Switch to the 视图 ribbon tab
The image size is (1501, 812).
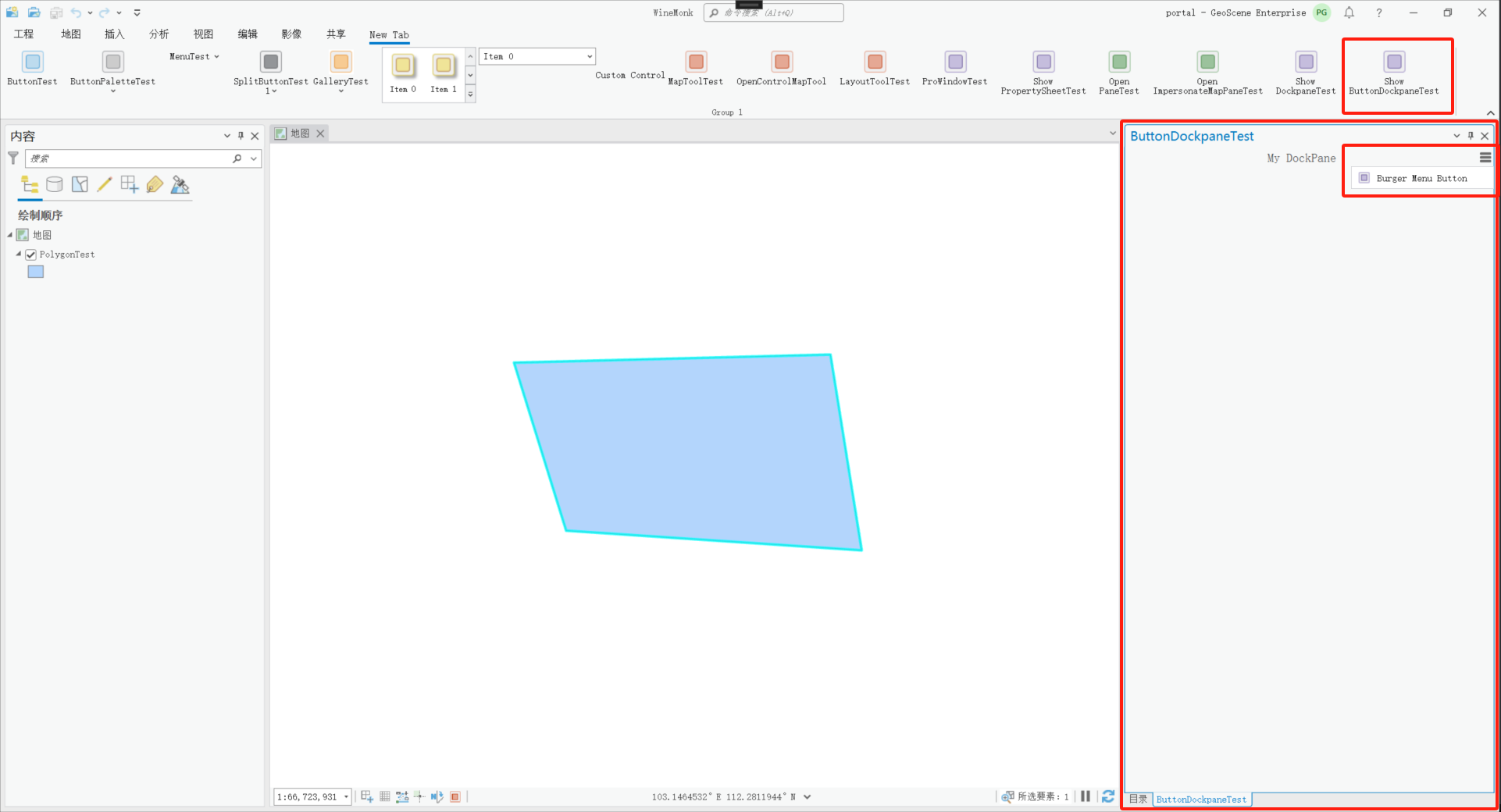click(204, 34)
